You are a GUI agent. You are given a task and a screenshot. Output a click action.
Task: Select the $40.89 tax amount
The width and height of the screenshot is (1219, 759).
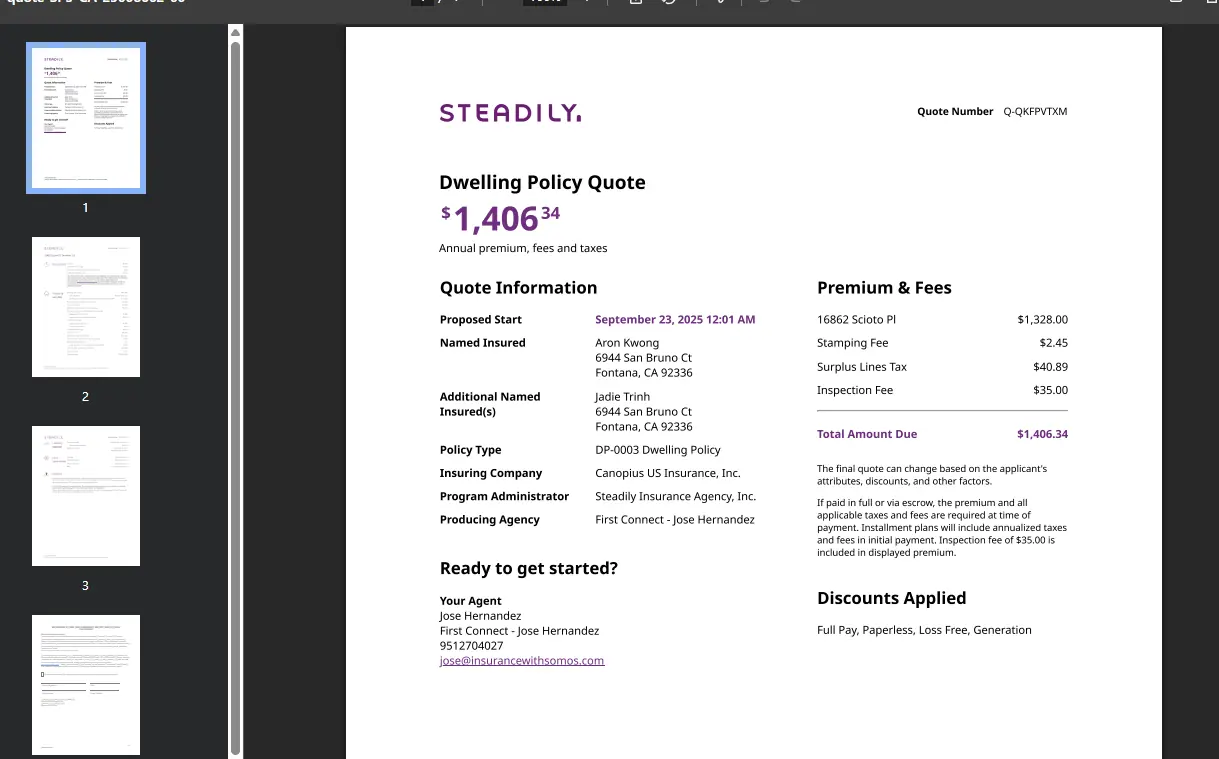click(1050, 367)
